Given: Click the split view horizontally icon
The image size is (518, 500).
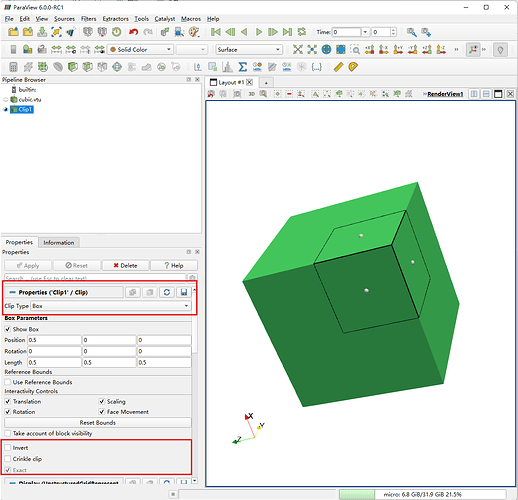Looking at the screenshot, I should point(474,94).
